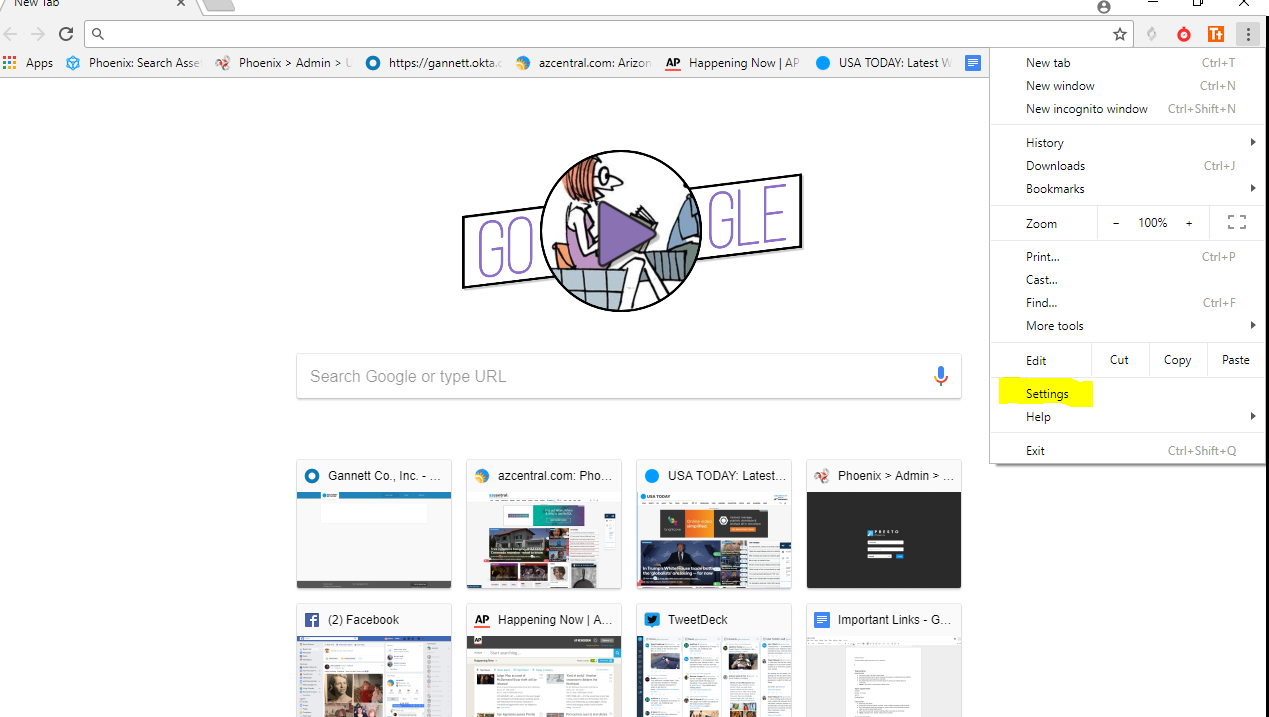Click the three-dot Chrome menu icon
The height and width of the screenshot is (717, 1269).
(x=1247, y=34)
